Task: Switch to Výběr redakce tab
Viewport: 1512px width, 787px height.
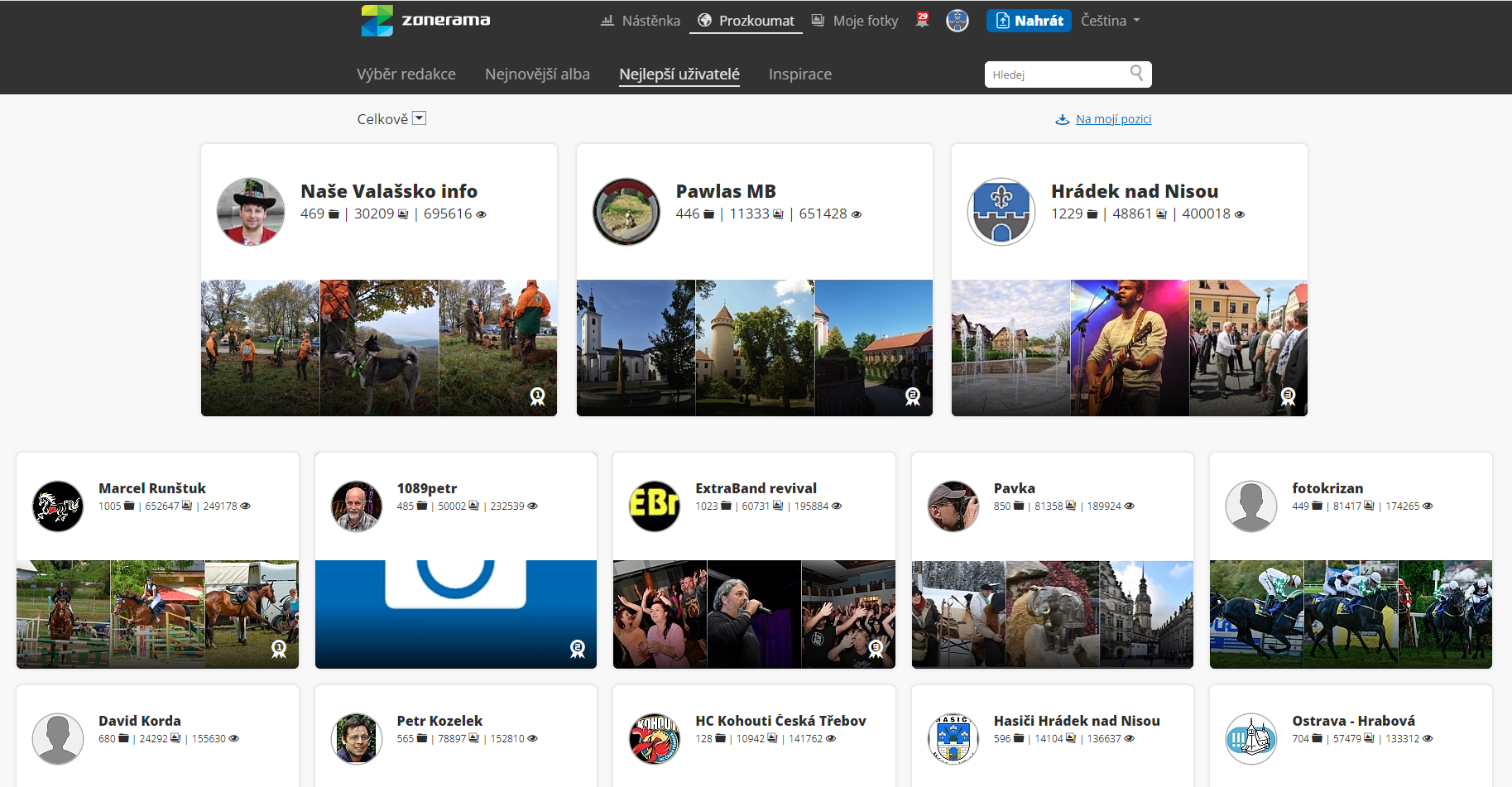Action: coord(406,74)
